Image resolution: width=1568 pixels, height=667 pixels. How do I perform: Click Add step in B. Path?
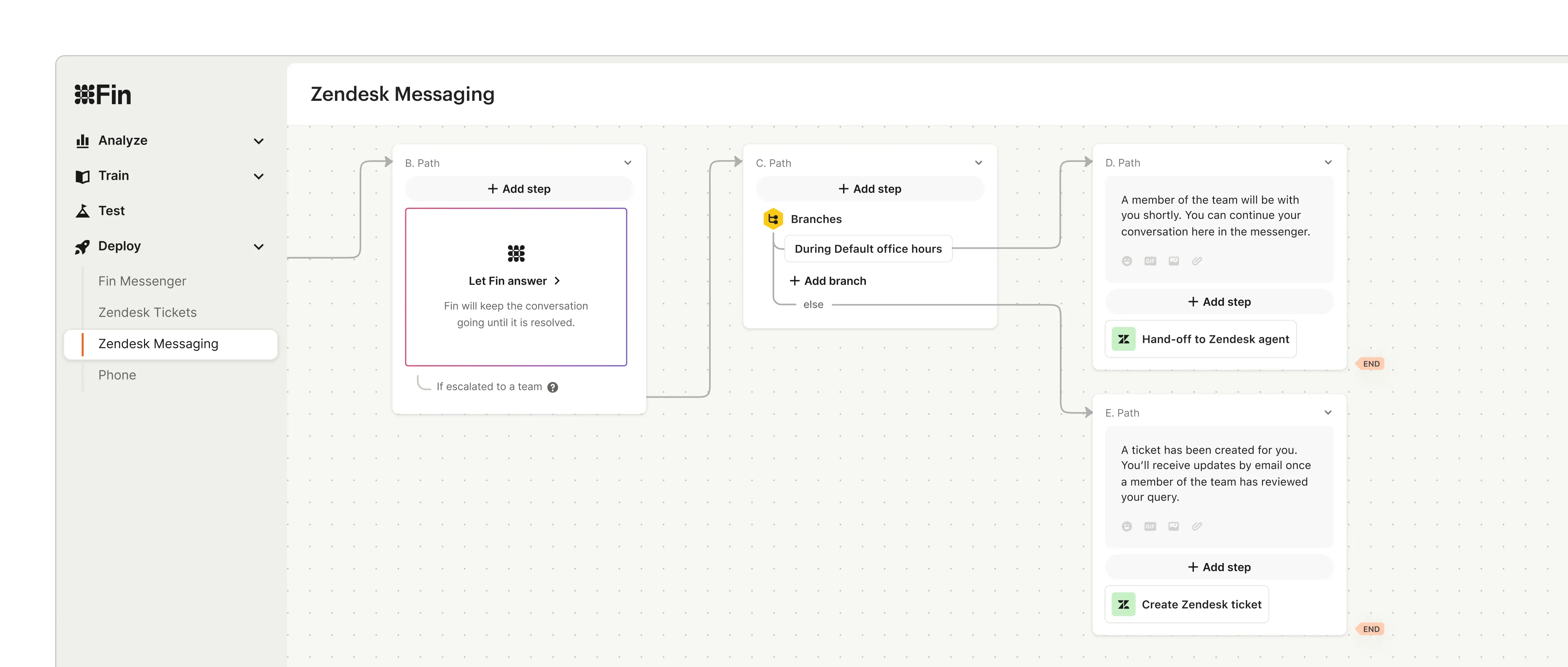519,188
